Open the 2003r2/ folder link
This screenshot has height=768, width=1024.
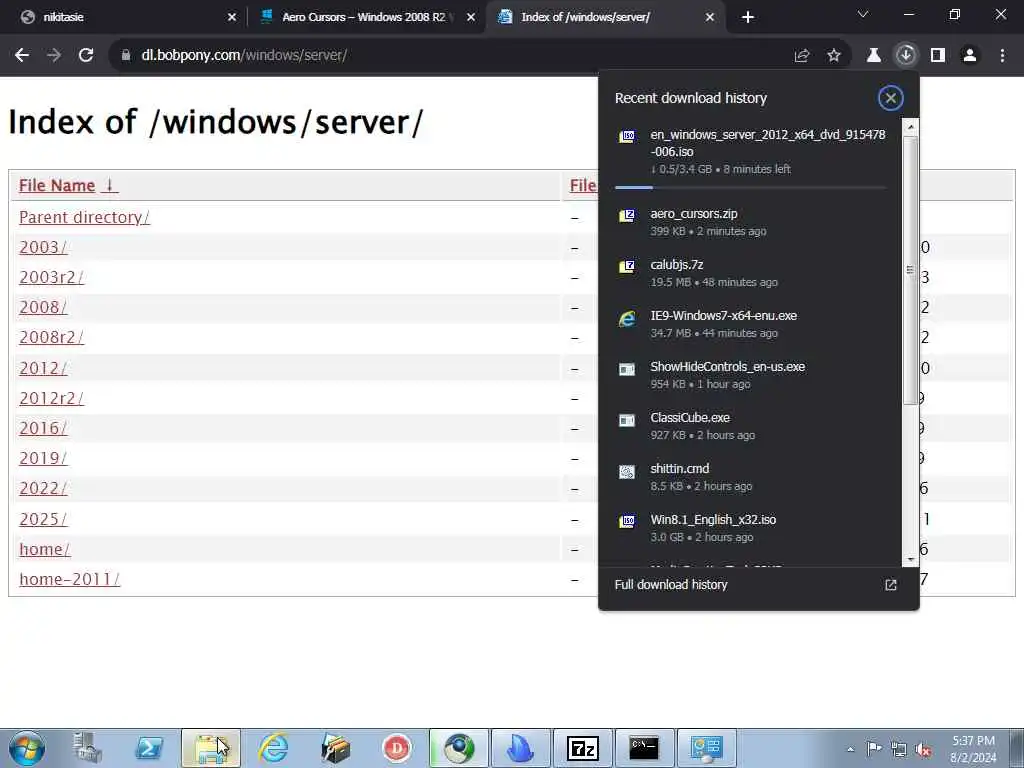(52, 278)
